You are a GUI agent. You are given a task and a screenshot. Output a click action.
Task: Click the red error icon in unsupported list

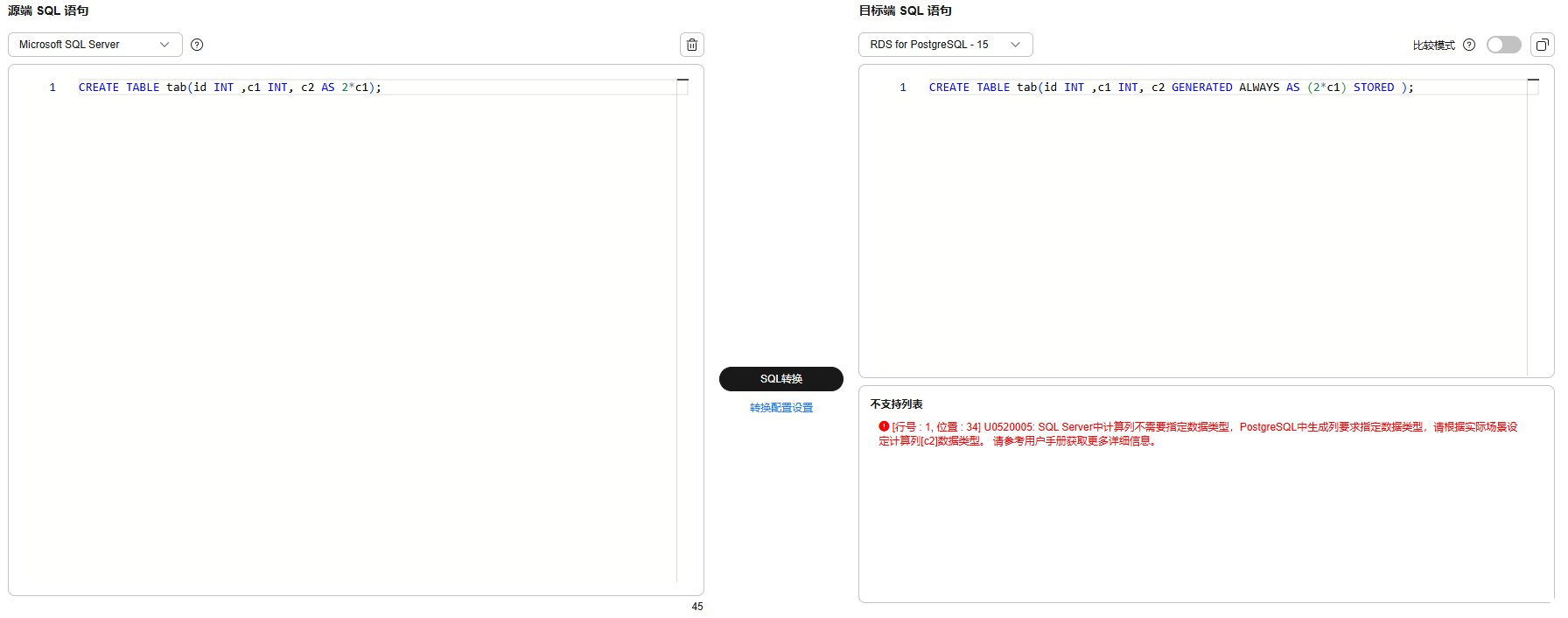tap(884, 426)
